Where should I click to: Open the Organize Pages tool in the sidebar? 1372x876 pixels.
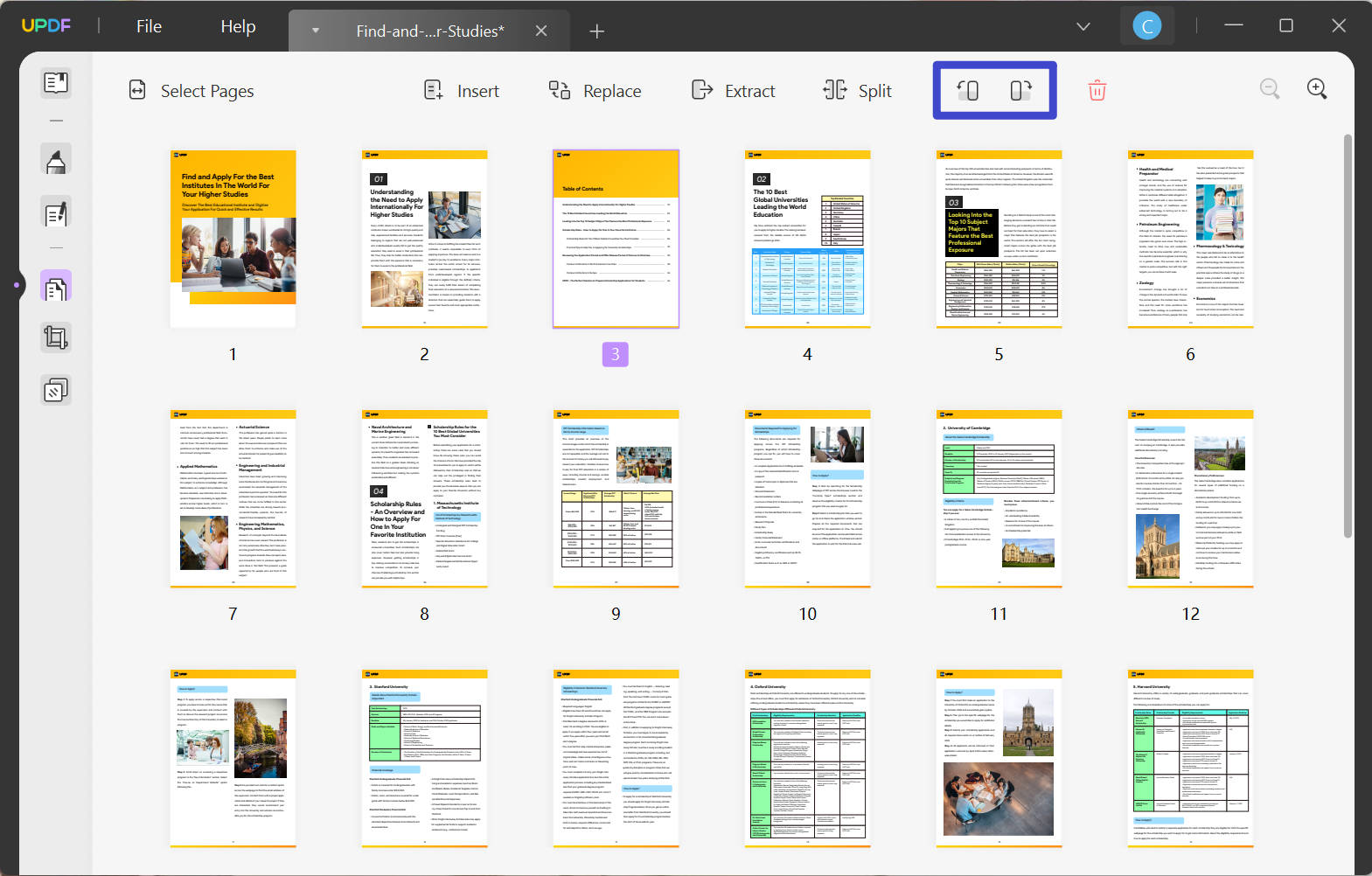pyautogui.click(x=56, y=287)
